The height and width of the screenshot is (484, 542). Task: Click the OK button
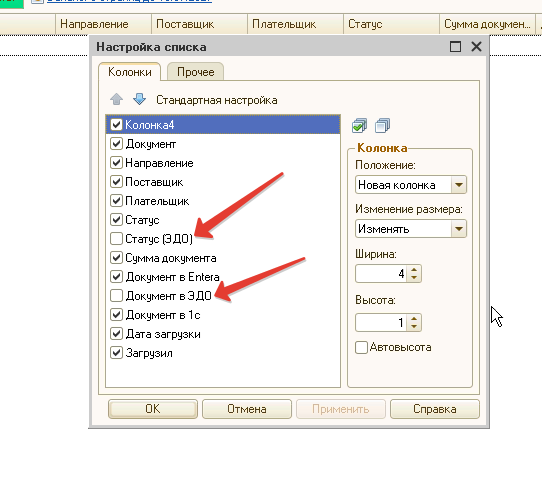153,409
